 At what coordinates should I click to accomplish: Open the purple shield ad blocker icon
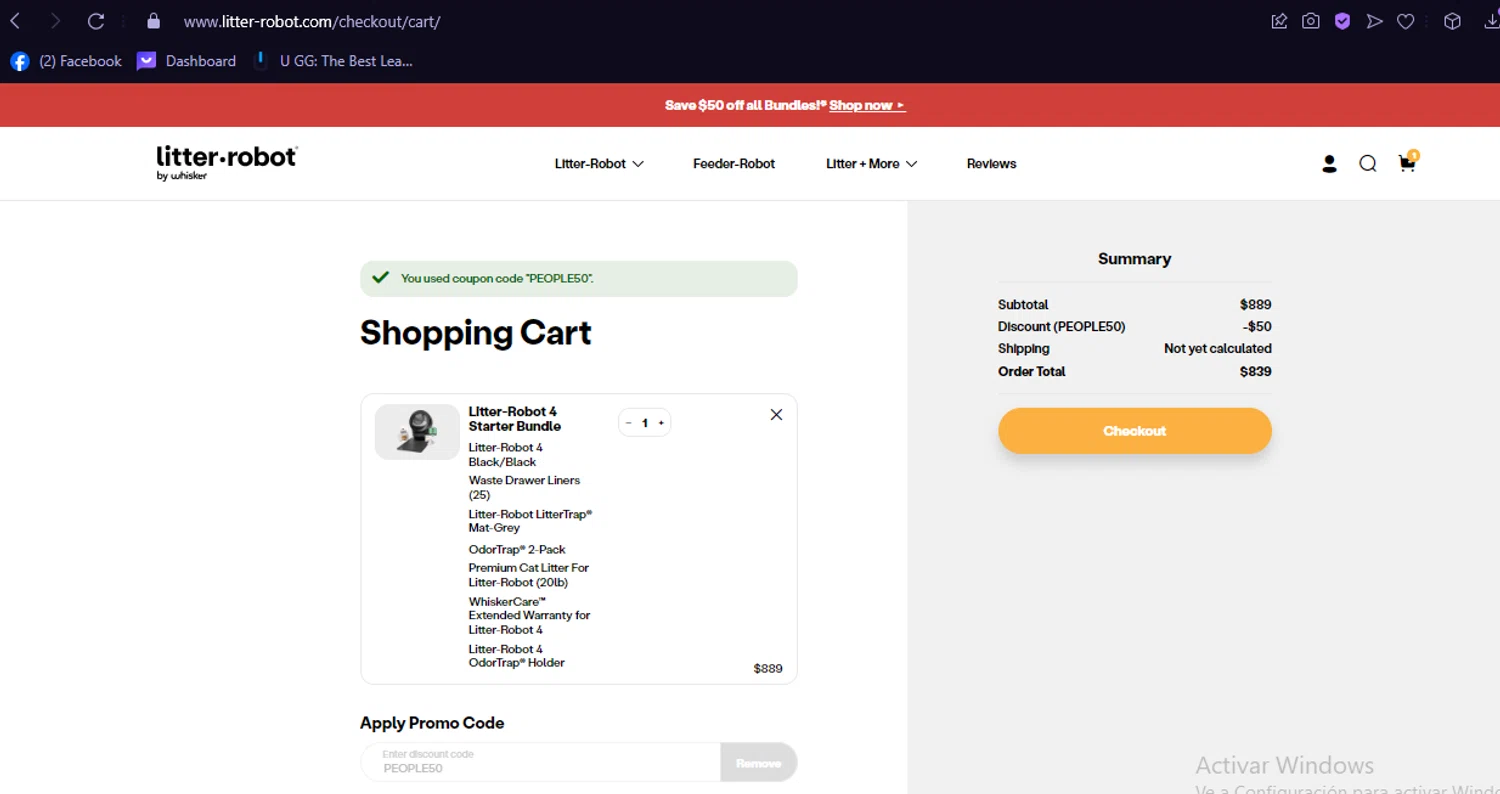pyautogui.click(x=1343, y=21)
